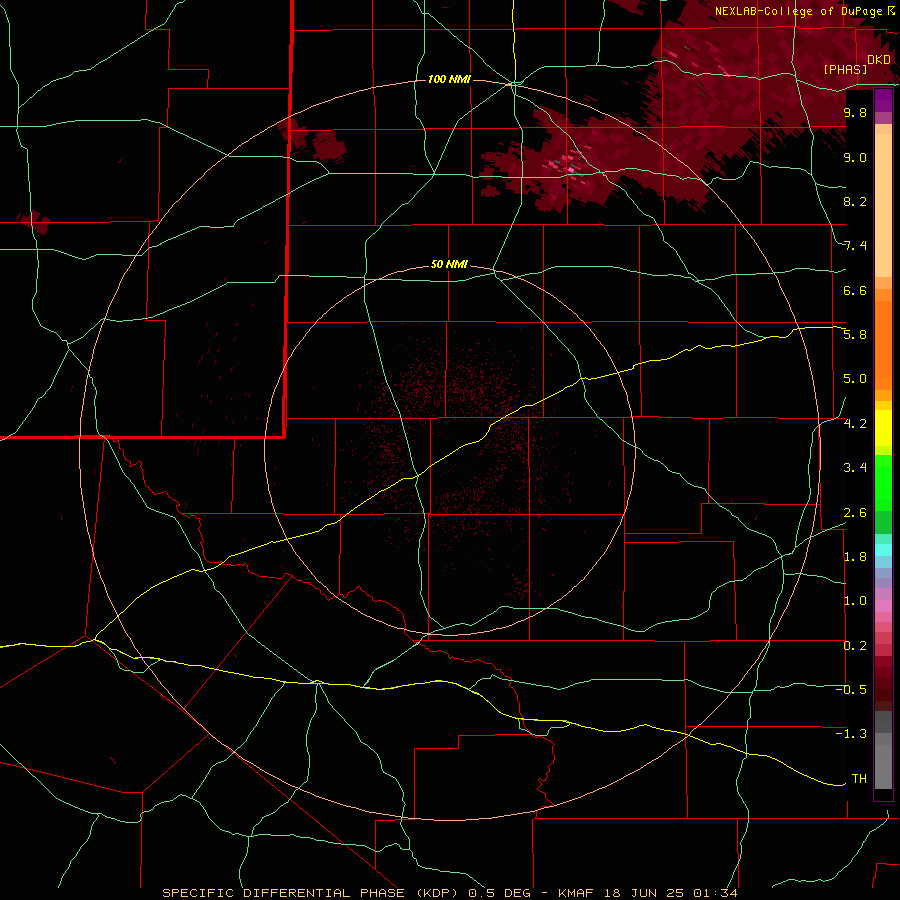Pick the bright green color bar segment
900x900 pixels.
883,482
